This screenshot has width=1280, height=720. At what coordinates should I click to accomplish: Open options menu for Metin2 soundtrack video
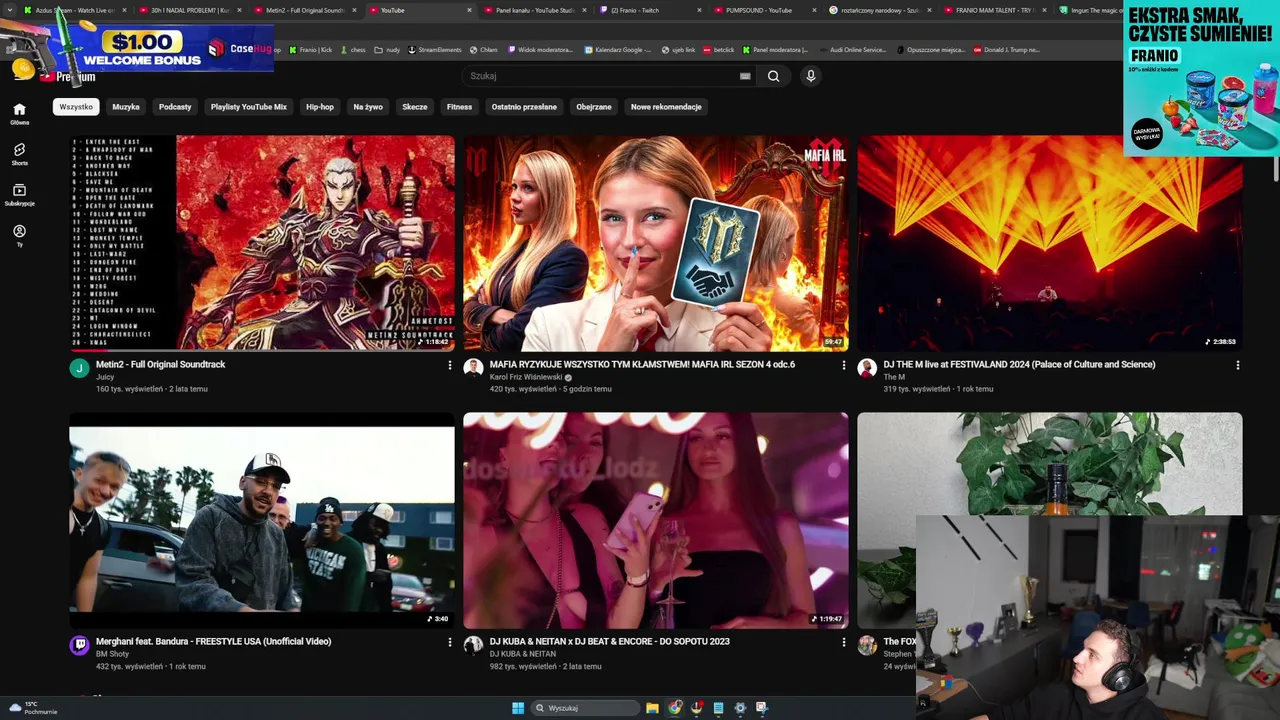449,365
